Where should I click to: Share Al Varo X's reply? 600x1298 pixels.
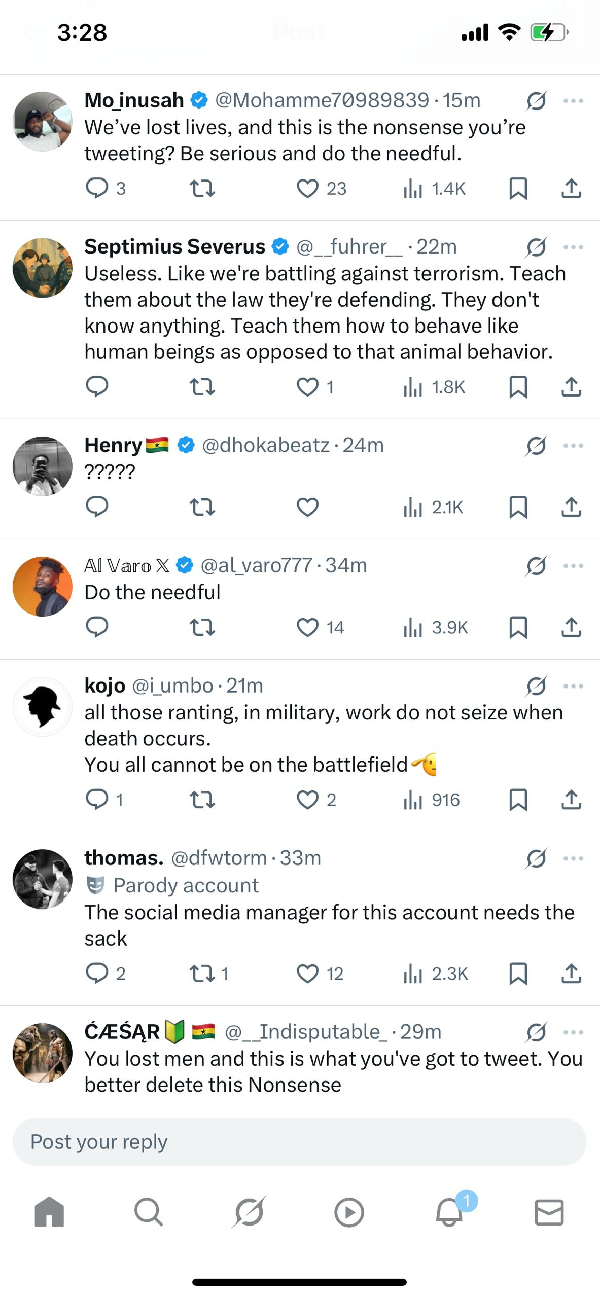tap(571, 627)
